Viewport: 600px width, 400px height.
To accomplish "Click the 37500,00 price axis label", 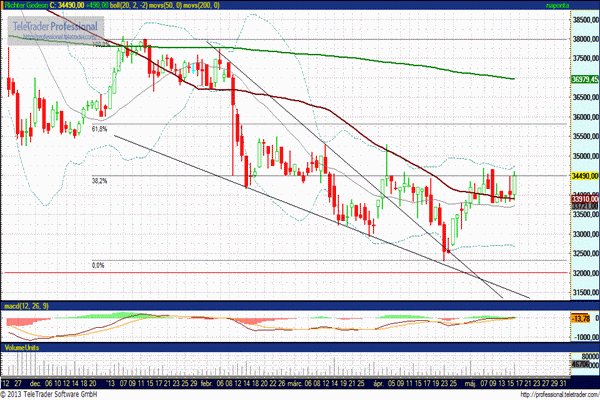I will (x=586, y=58).
